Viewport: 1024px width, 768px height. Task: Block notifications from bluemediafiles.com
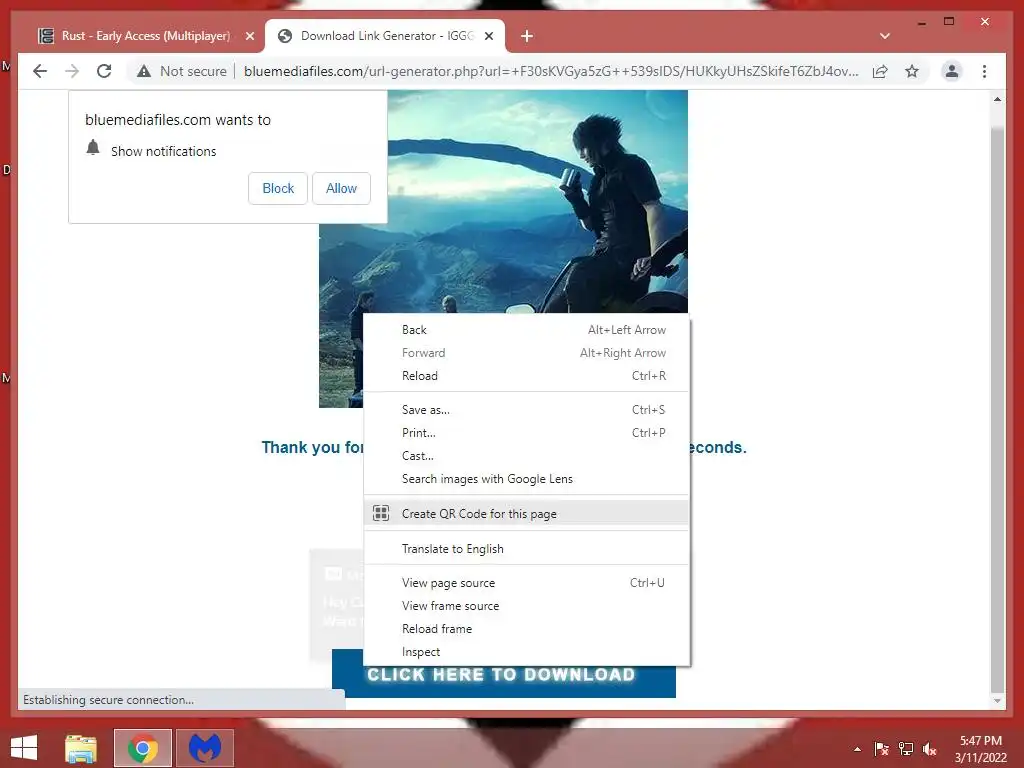(x=278, y=188)
